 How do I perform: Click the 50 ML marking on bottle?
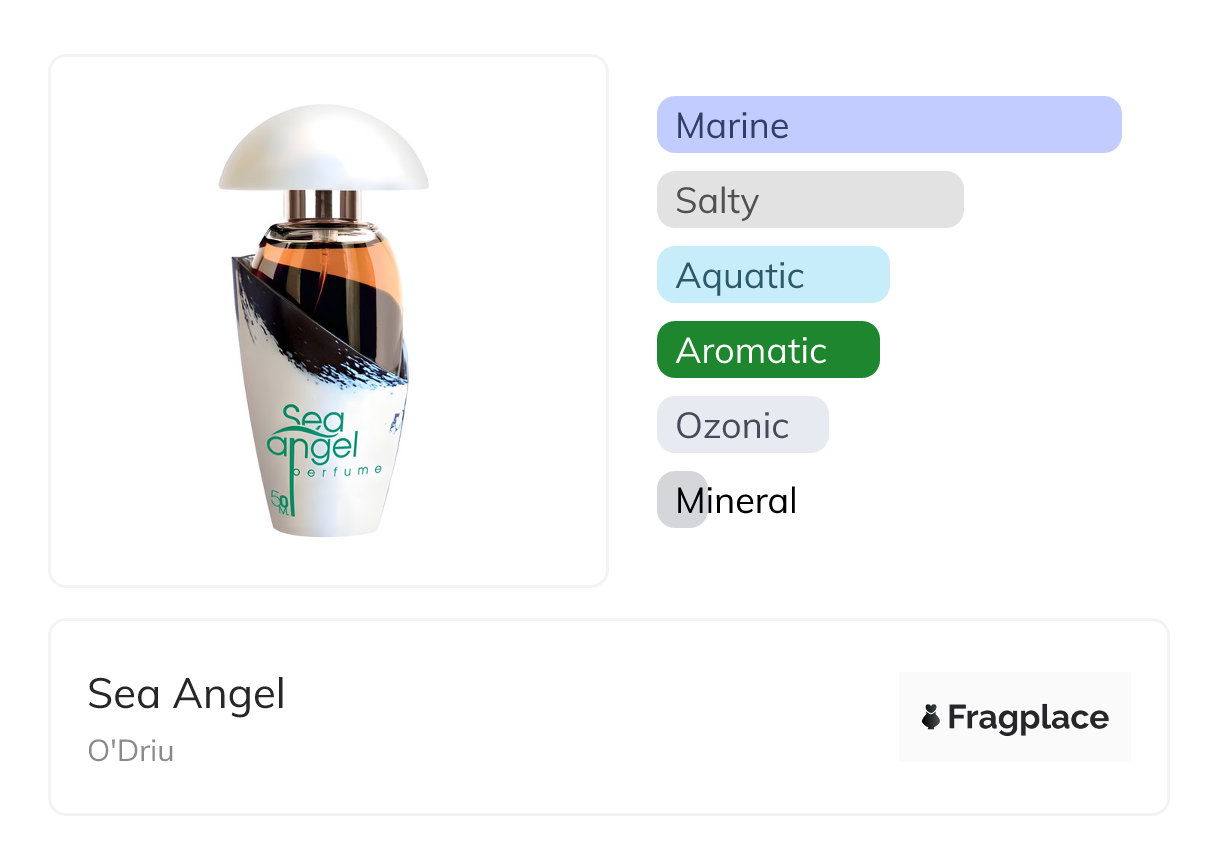(280, 500)
